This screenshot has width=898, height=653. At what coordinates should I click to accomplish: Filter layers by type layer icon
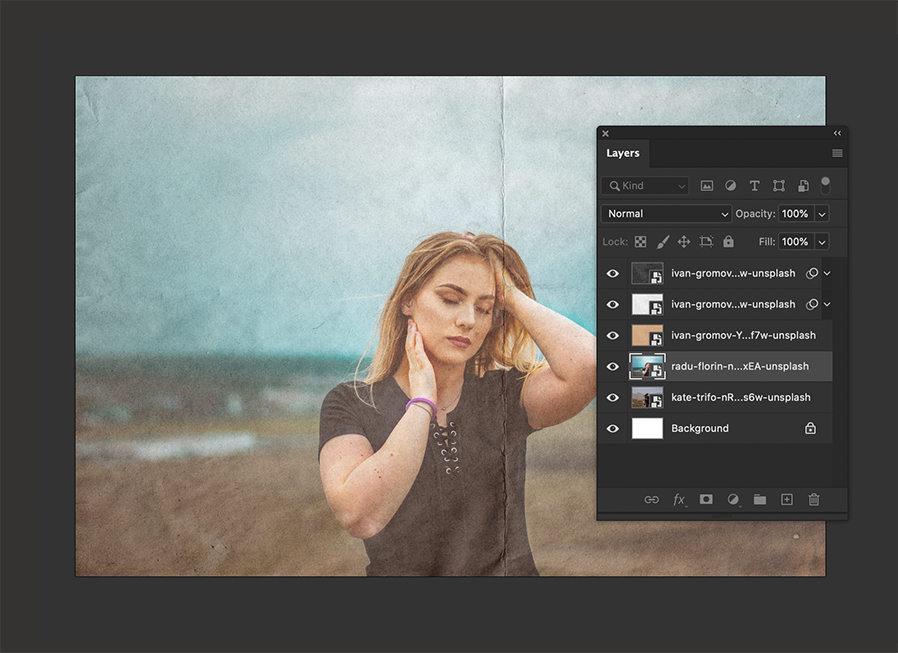pos(754,186)
